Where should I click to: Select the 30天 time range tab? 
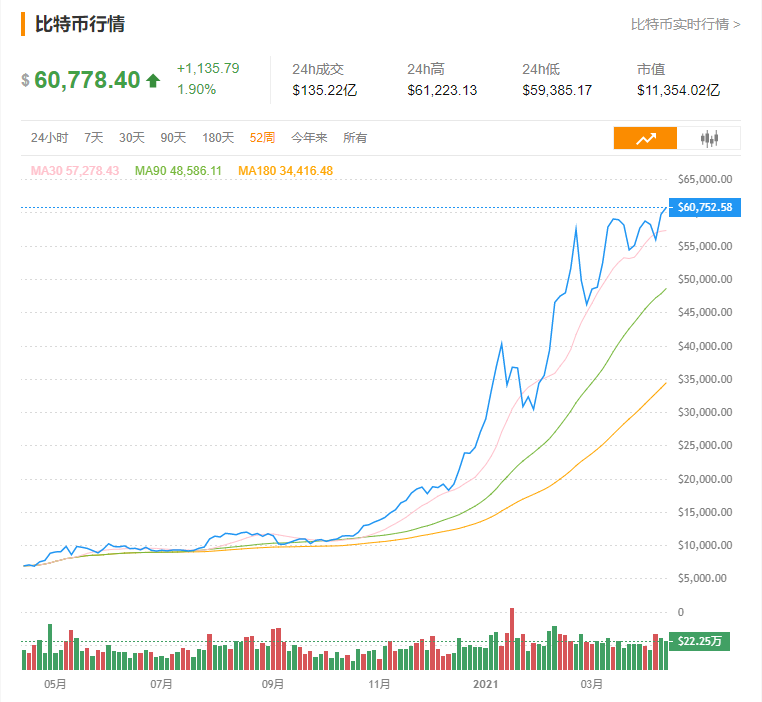click(x=132, y=138)
